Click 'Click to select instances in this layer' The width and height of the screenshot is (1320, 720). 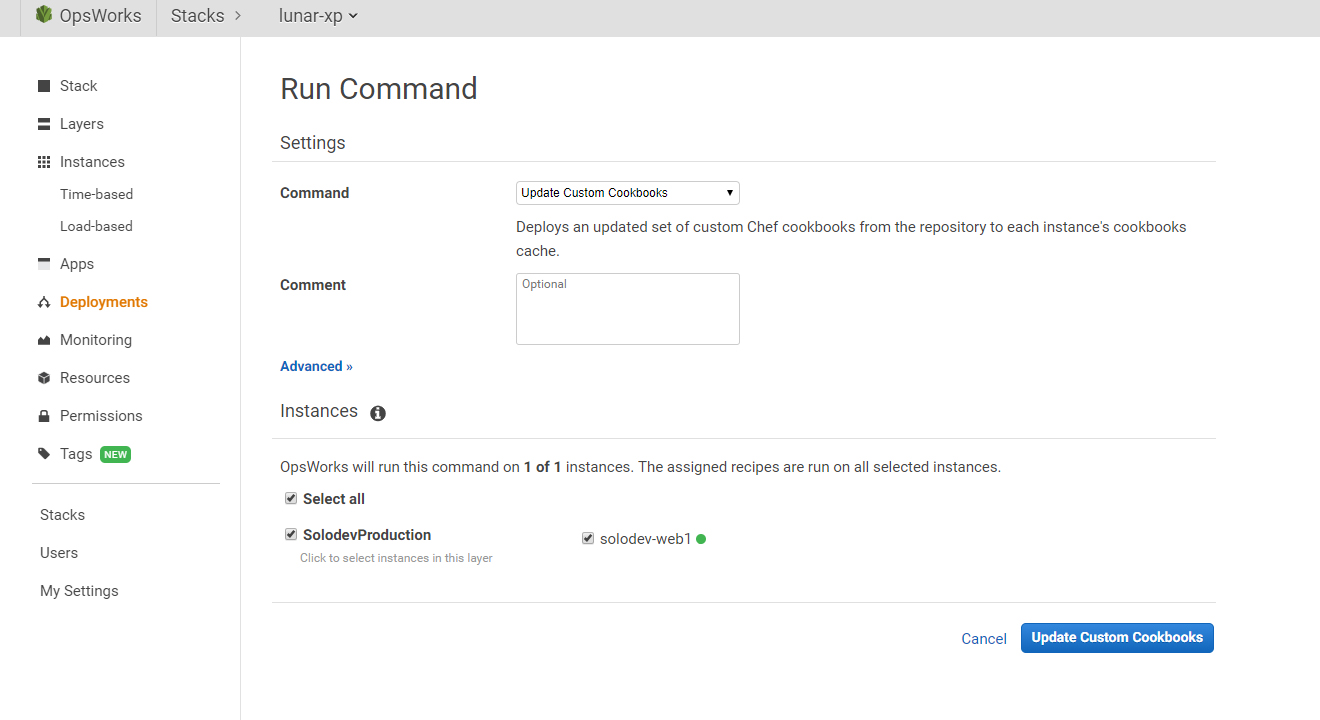(396, 558)
